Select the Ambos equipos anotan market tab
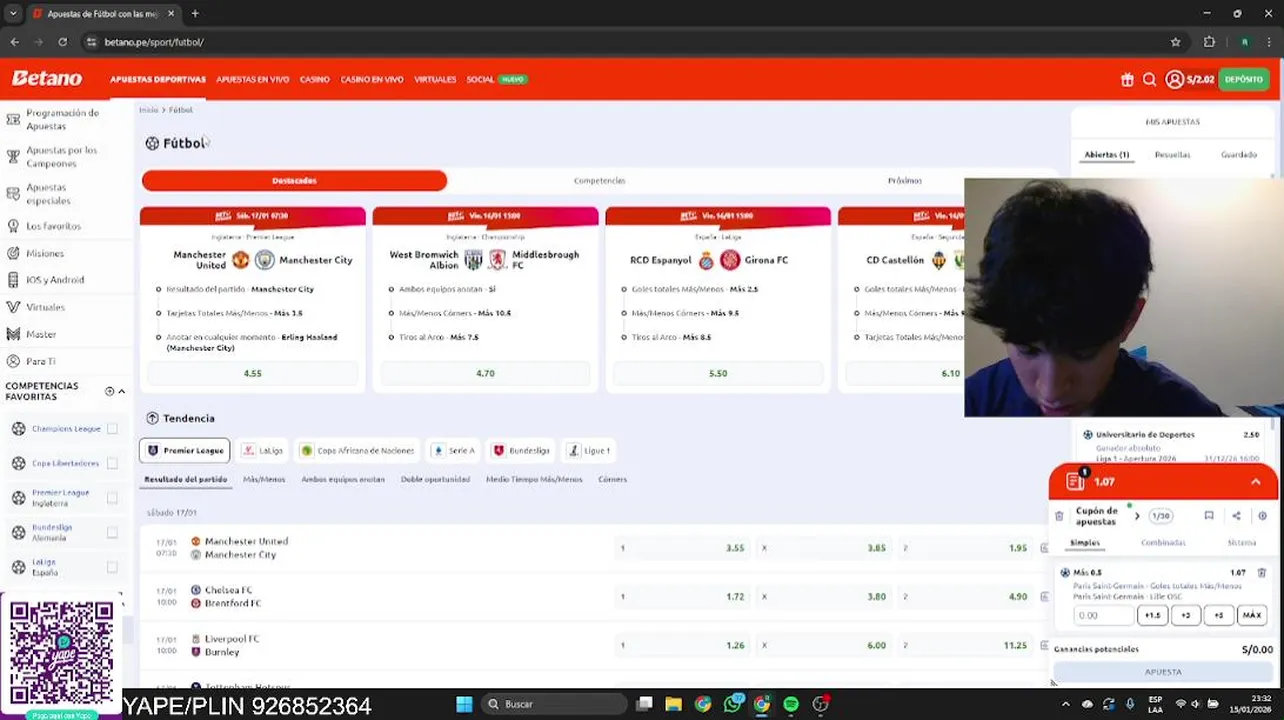This screenshot has width=1284, height=720. 343,479
